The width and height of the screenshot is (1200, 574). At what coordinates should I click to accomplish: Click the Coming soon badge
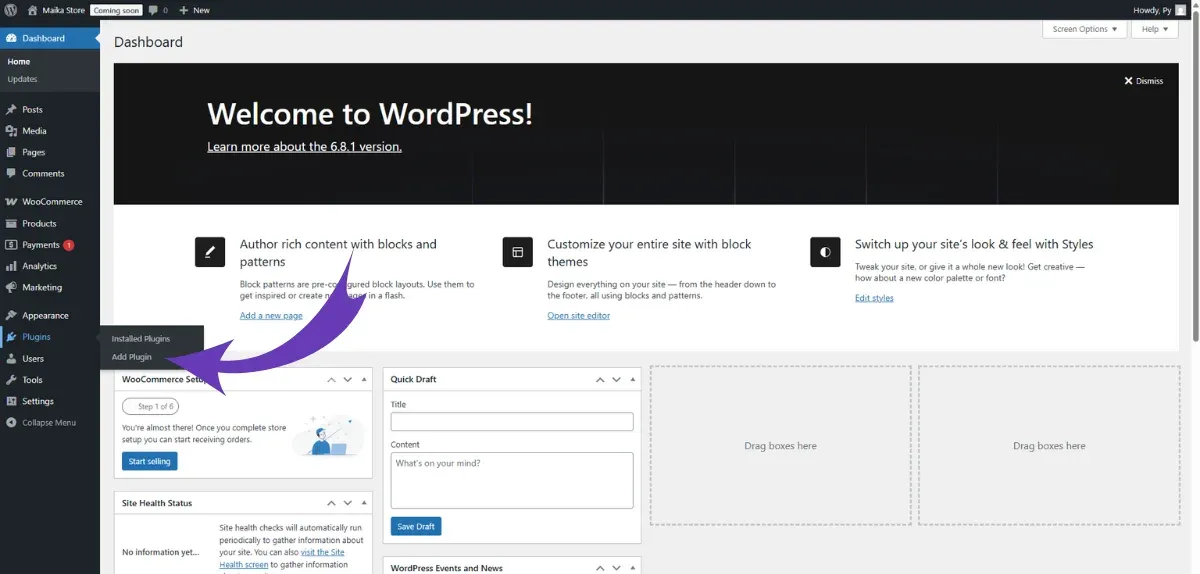coord(116,10)
